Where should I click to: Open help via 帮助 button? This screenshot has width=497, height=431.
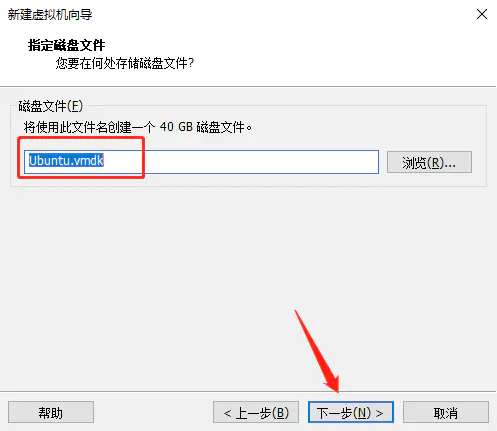[x=51, y=412]
